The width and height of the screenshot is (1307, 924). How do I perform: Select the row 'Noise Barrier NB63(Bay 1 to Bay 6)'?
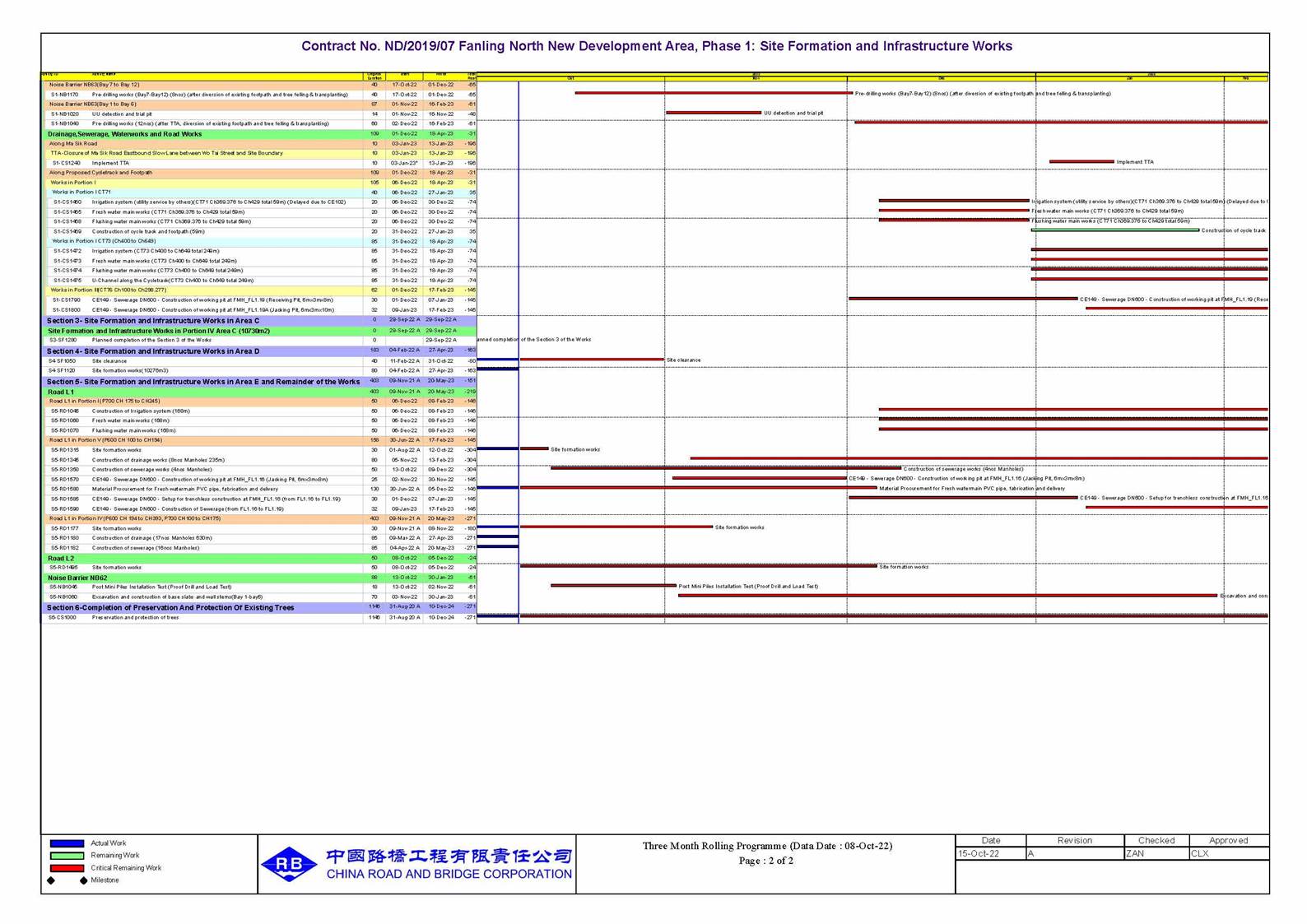tap(258, 104)
